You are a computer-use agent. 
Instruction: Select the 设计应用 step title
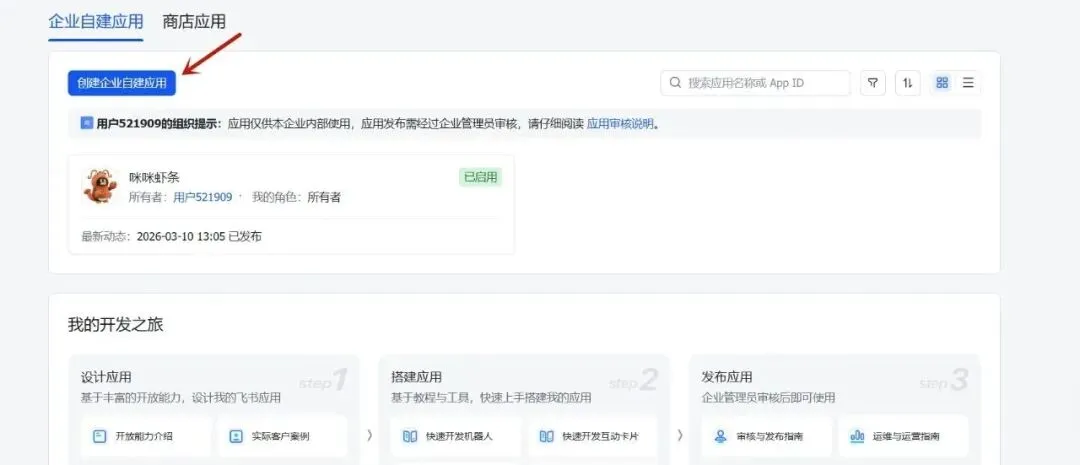(106, 377)
